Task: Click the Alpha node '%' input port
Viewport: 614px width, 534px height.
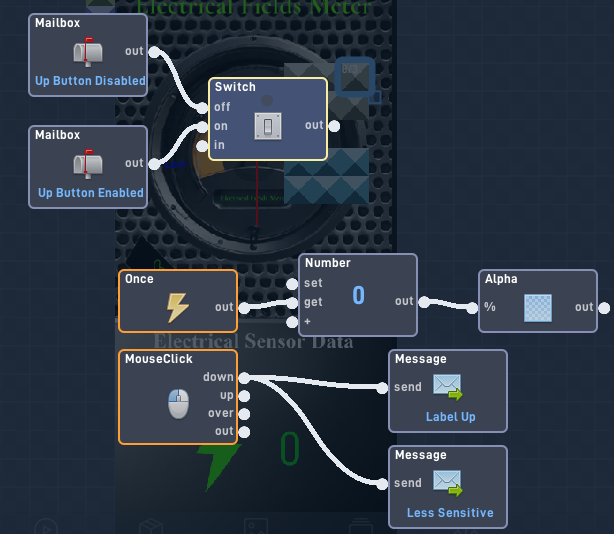Action: tap(472, 308)
